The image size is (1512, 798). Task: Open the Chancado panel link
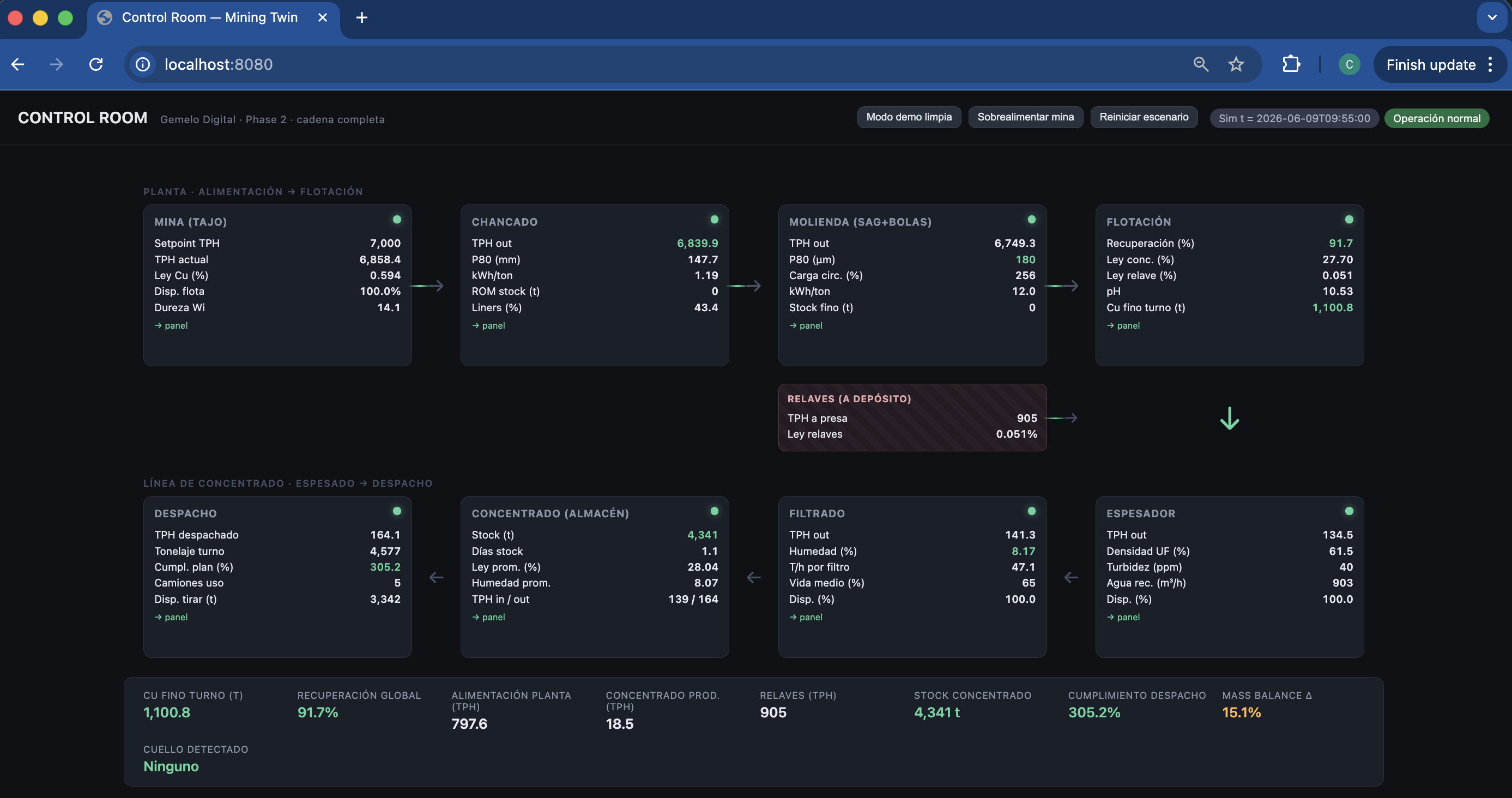tap(488, 325)
